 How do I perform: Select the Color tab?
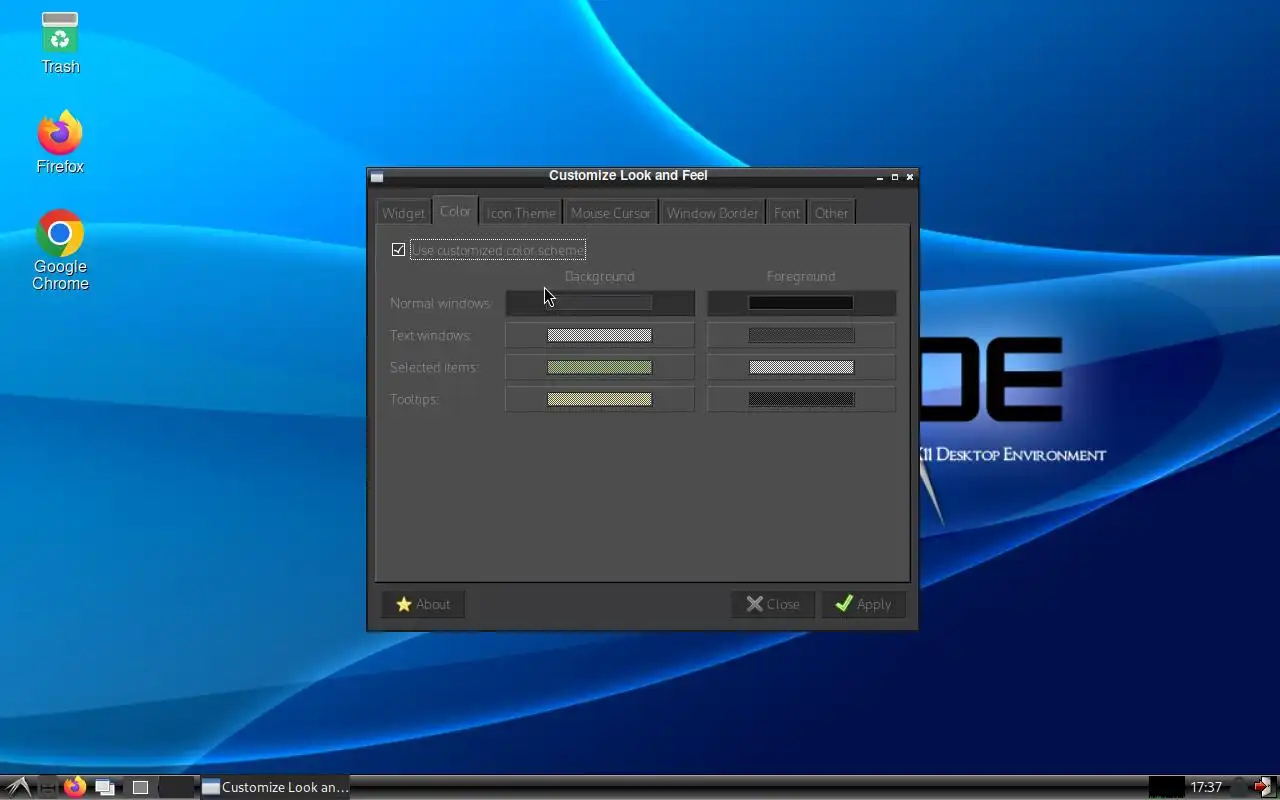[455, 211]
